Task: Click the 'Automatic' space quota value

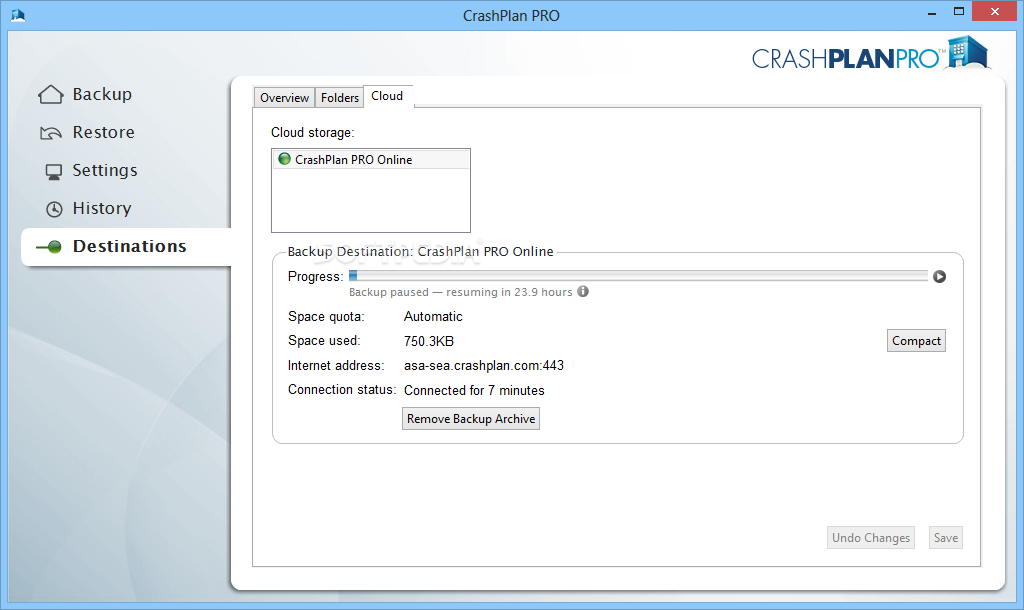Action: [433, 317]
